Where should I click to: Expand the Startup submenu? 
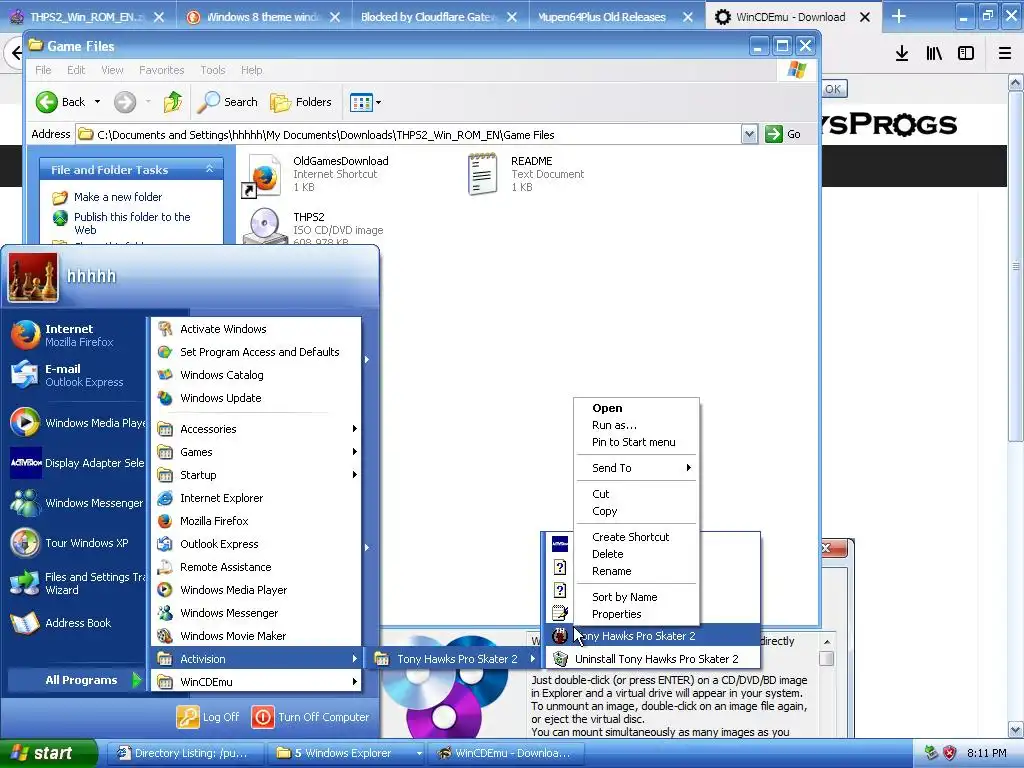[x=255, y=475]
